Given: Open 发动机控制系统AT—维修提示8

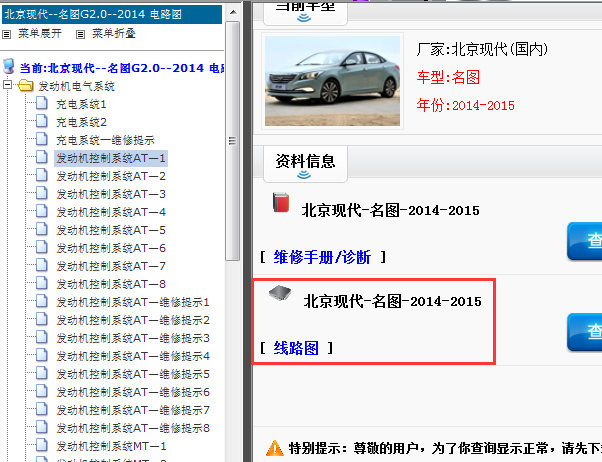Looking at the screenshot, I should 133,428.
